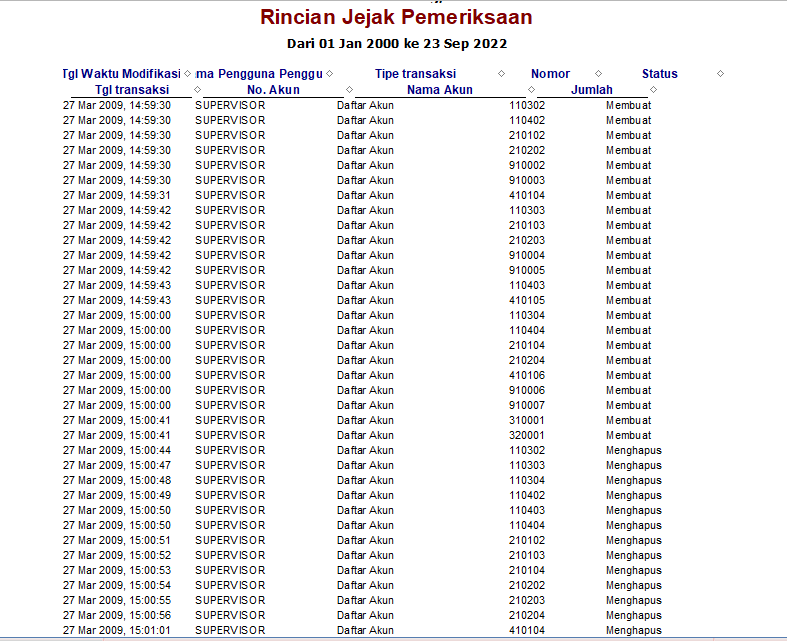Viewport: 787px width, 641px height.
Task: Click account number 320001
Action: click(527, 436)
